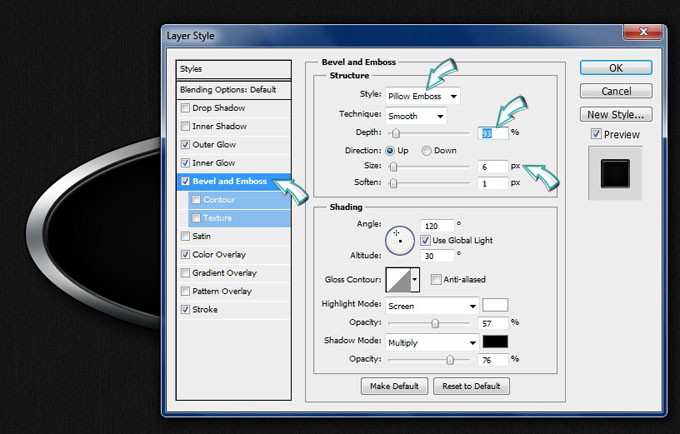
Task: Enable the Drop Shadow checkbox
Action: coord(185,108)
